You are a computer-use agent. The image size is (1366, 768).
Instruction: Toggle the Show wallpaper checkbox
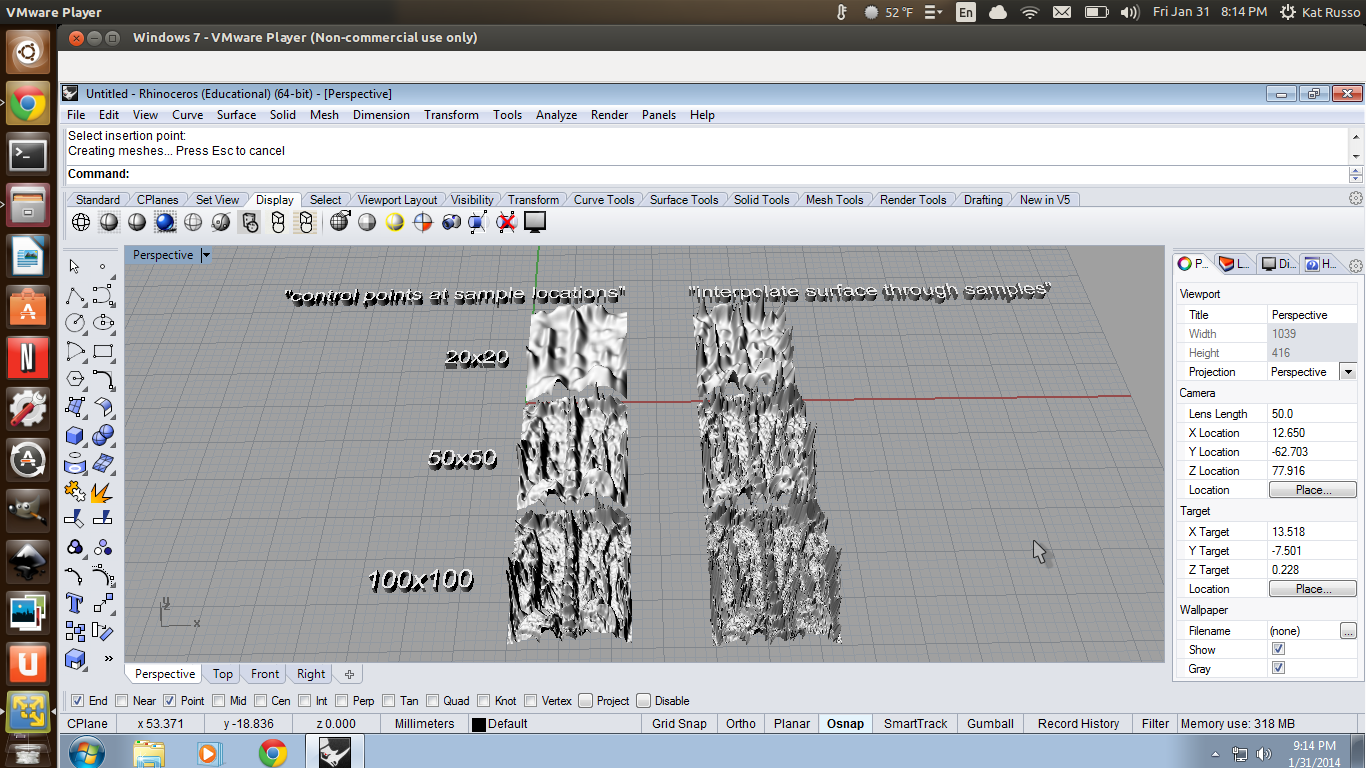click(x=1277, y=649)
